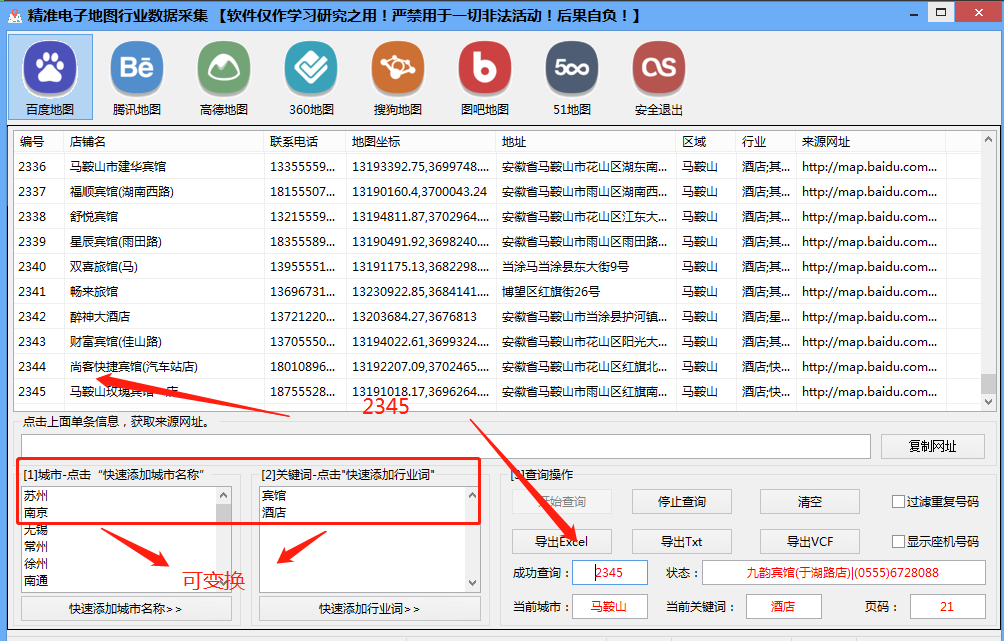1004x641 pixels.
Task: Select 徐州 in the city list
Action: (36, 564)
